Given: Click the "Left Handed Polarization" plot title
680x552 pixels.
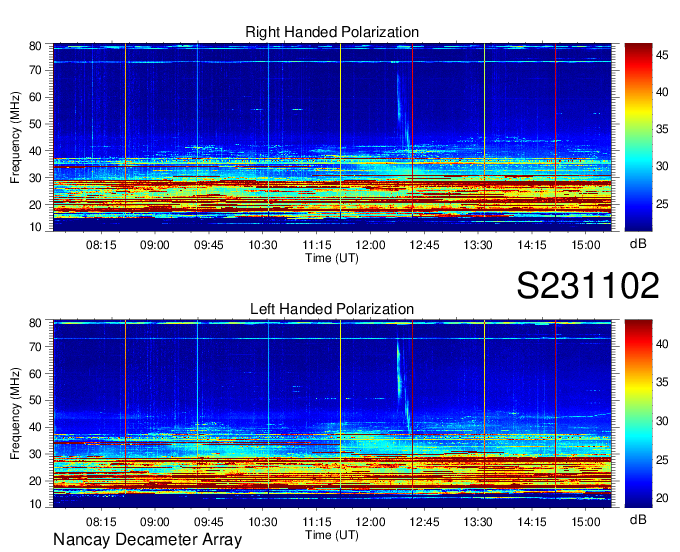Looking at the screenshot, I should 332,309.
